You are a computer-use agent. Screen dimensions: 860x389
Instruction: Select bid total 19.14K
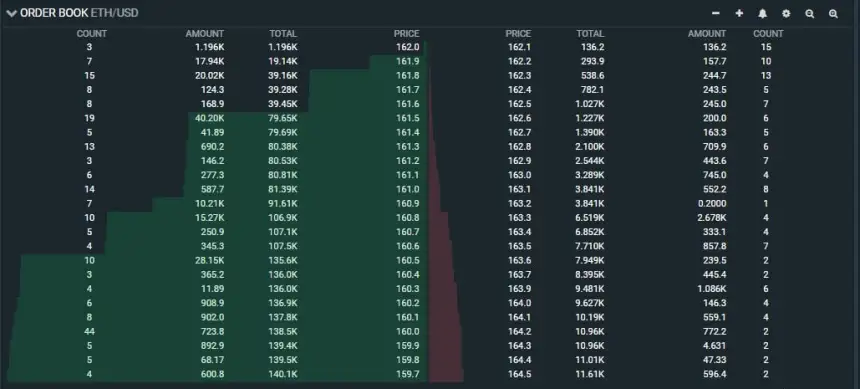[x=283, y=61]
